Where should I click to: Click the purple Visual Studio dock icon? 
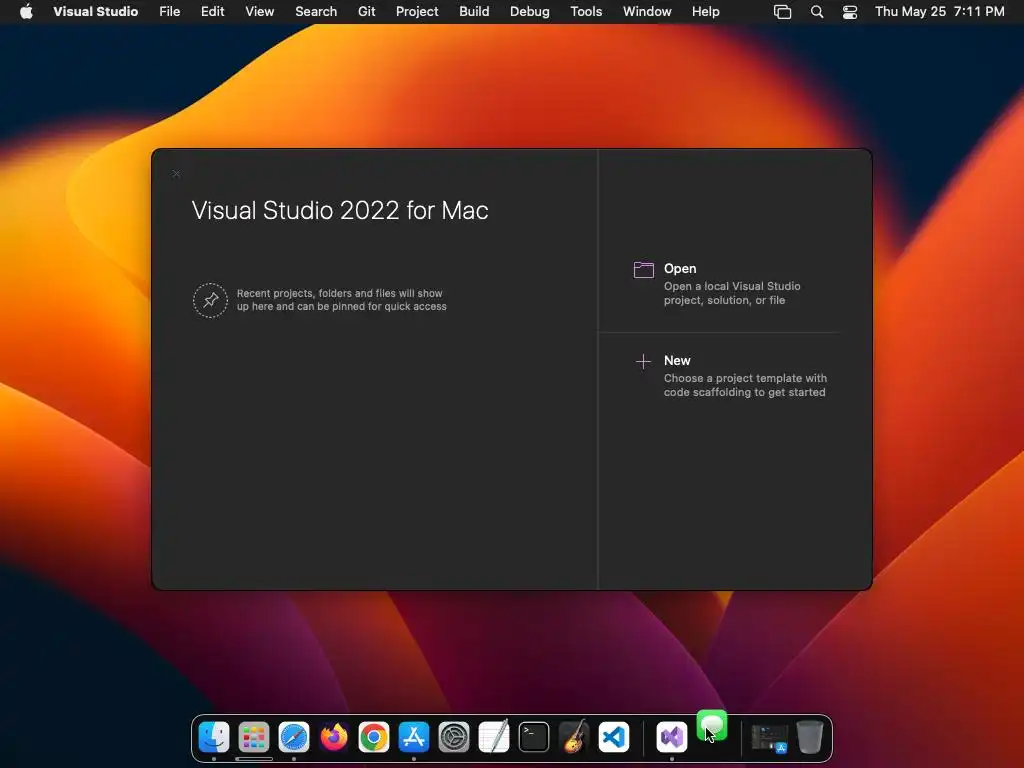click(672, 737)
